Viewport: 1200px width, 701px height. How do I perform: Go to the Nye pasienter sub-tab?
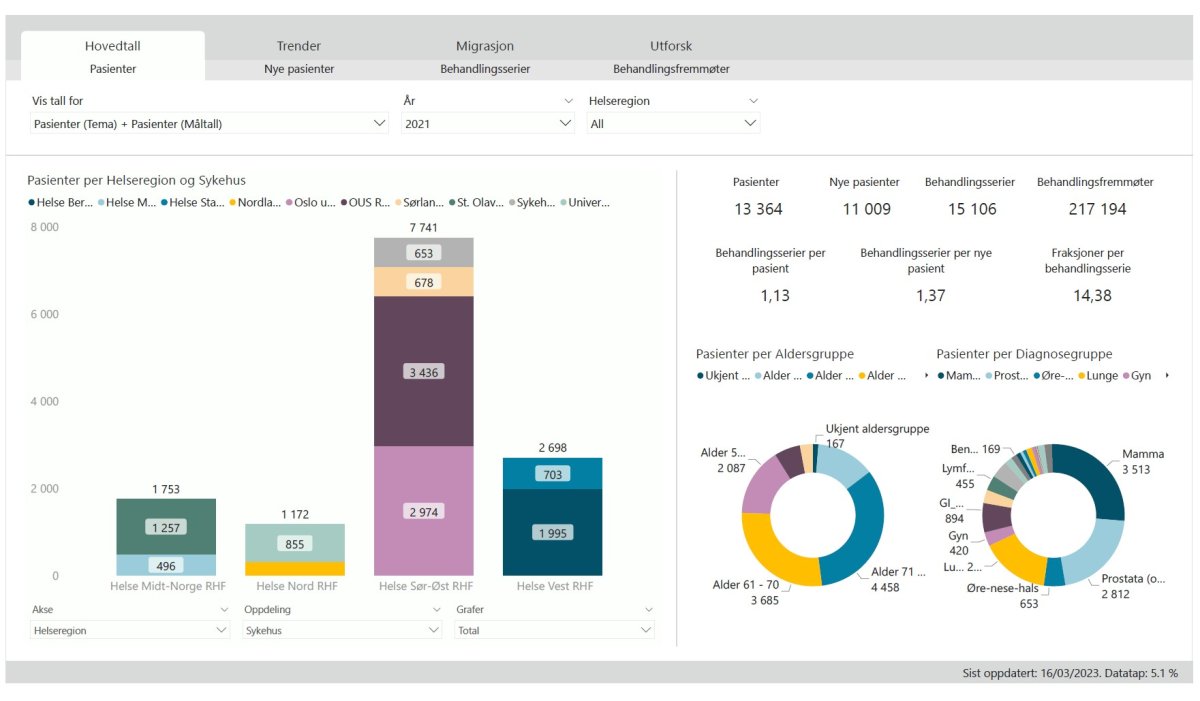pyautogui.click(x=298, y=69)
